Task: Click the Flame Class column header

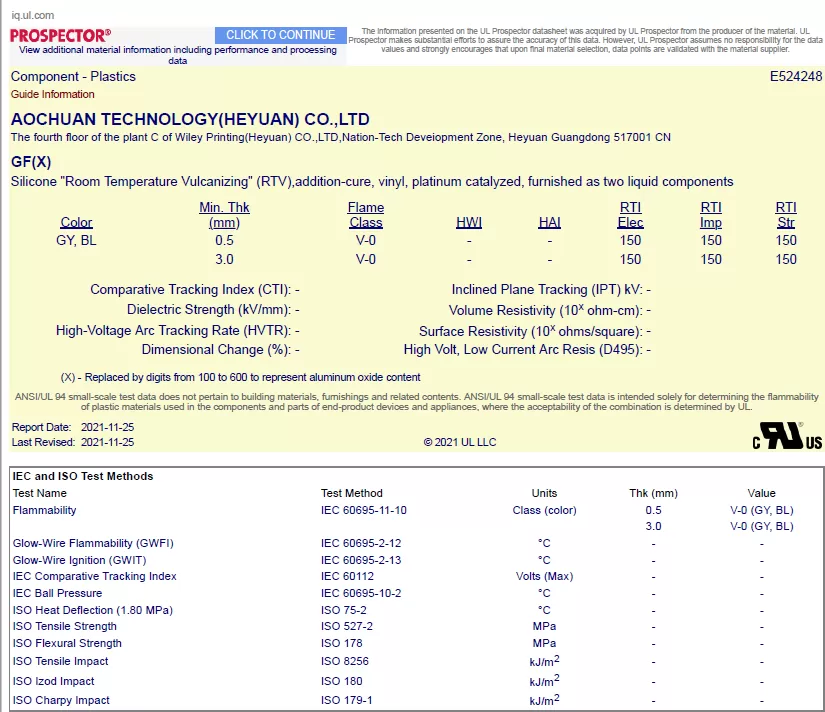Action: [365, 215]
